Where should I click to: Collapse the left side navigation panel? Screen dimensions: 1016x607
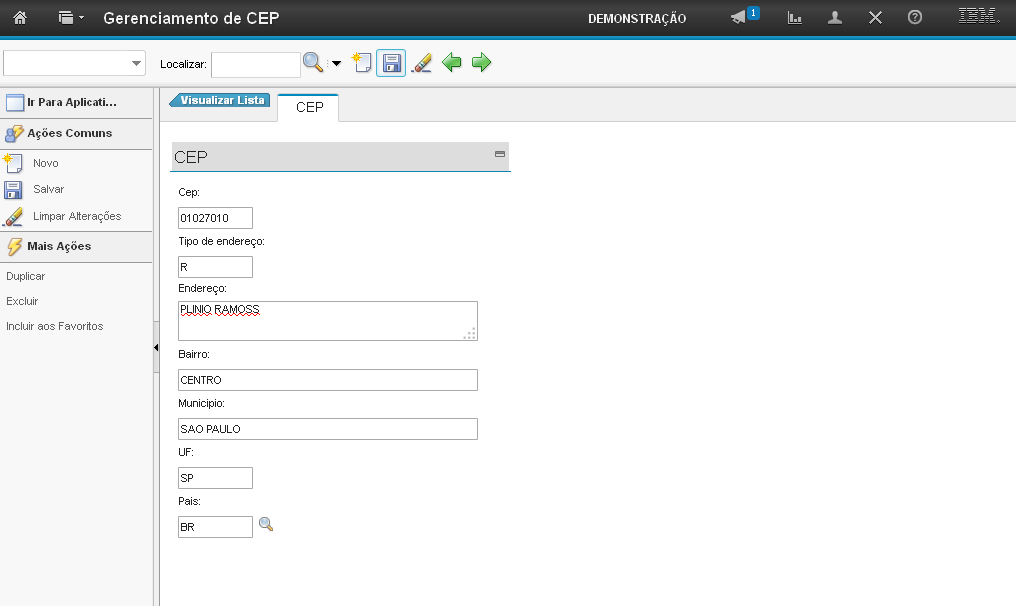(156, 347)
